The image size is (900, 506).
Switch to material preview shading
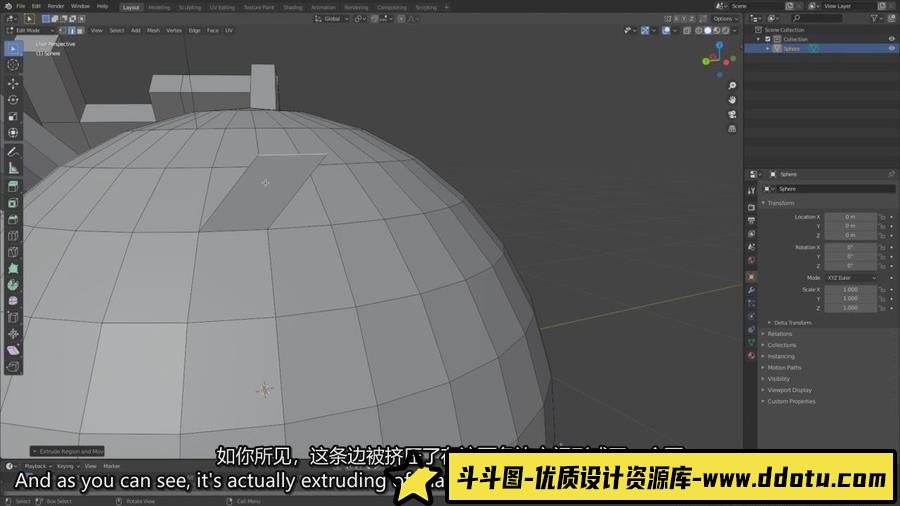(x=716, y=30)
